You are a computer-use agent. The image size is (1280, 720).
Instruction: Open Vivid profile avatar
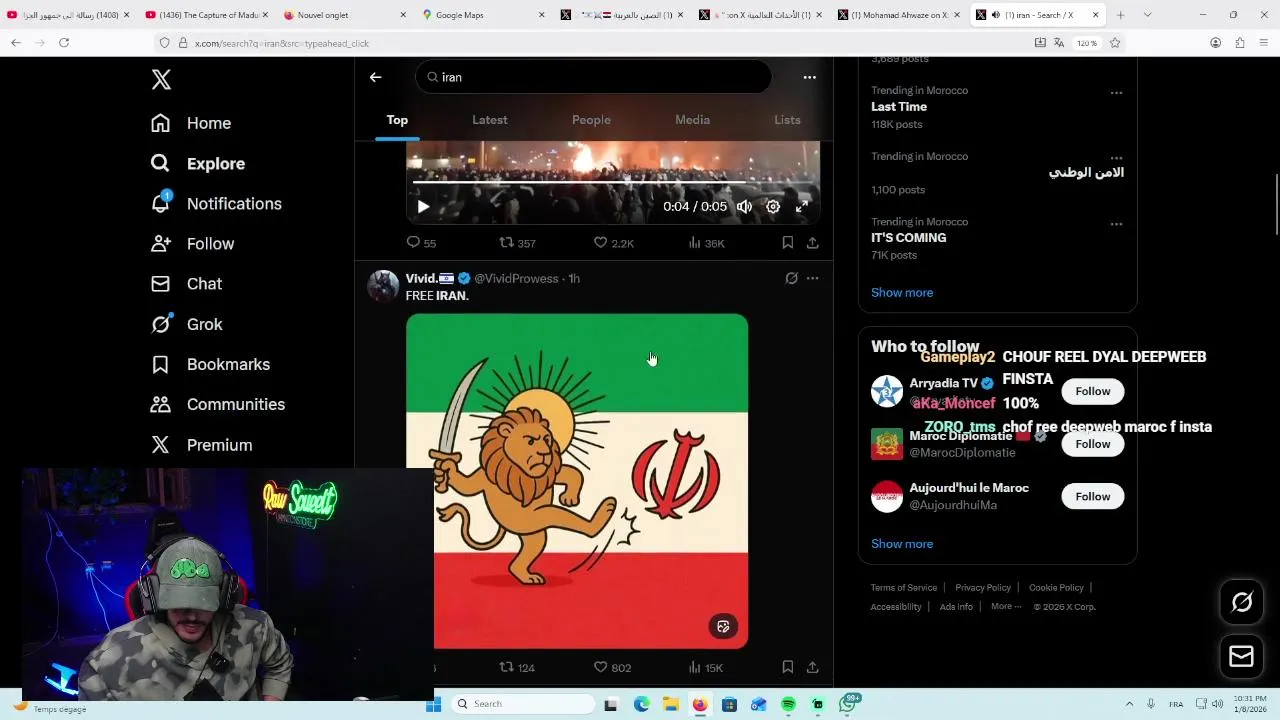pos(383,286)
